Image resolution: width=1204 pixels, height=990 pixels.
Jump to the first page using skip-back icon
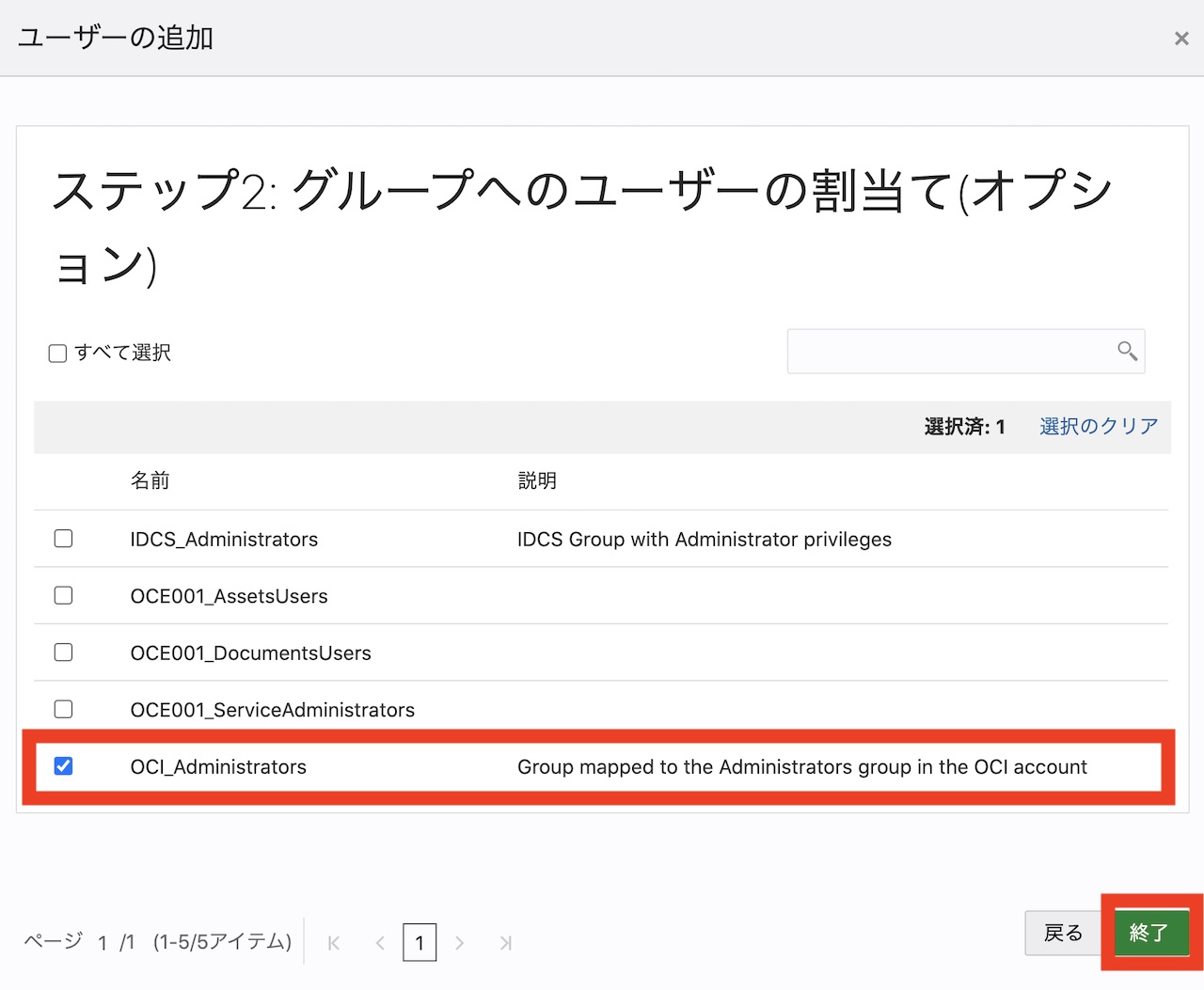(333, 942)
